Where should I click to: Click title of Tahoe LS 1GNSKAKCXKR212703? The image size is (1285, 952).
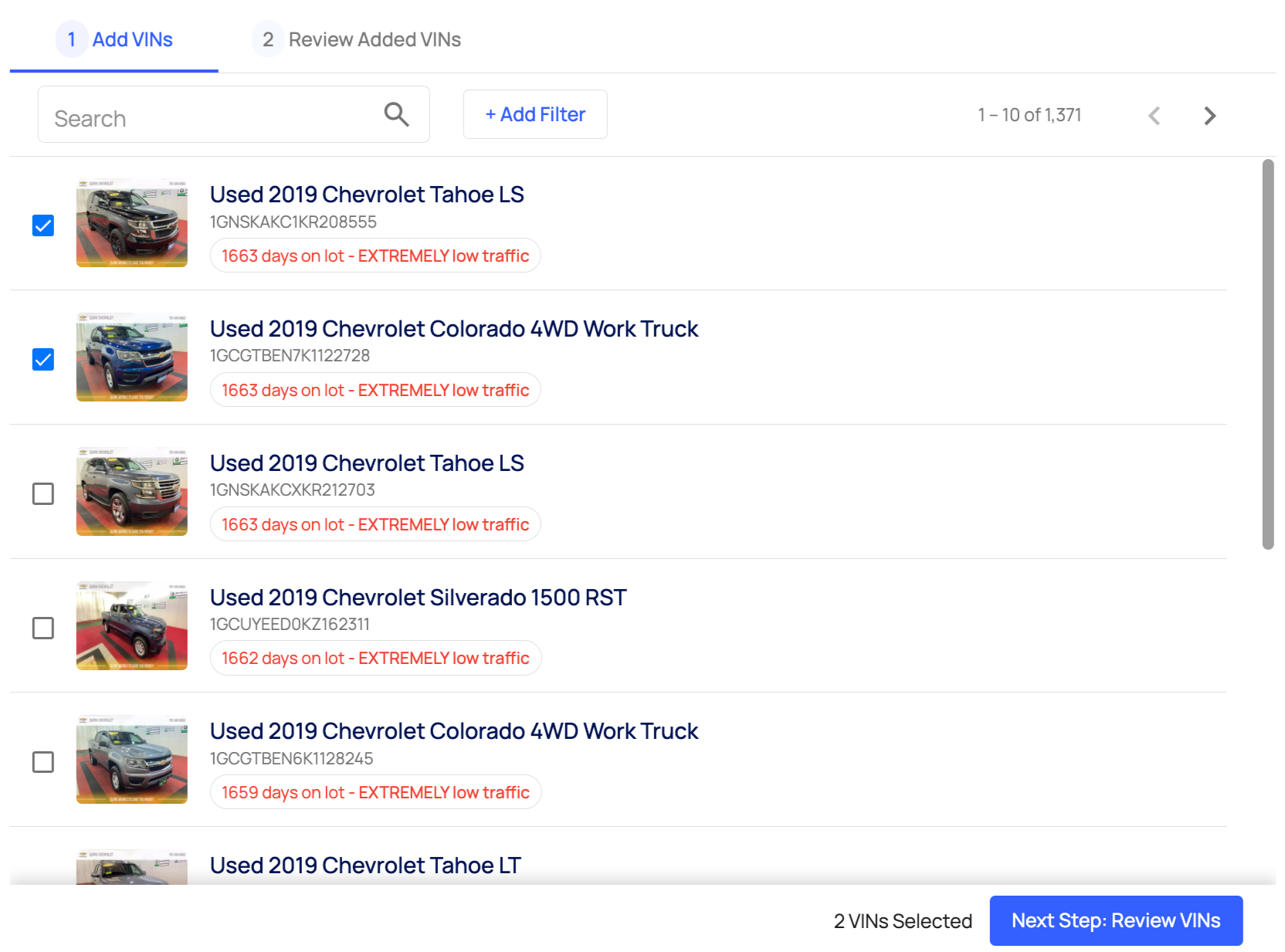(x=367, y=463)
